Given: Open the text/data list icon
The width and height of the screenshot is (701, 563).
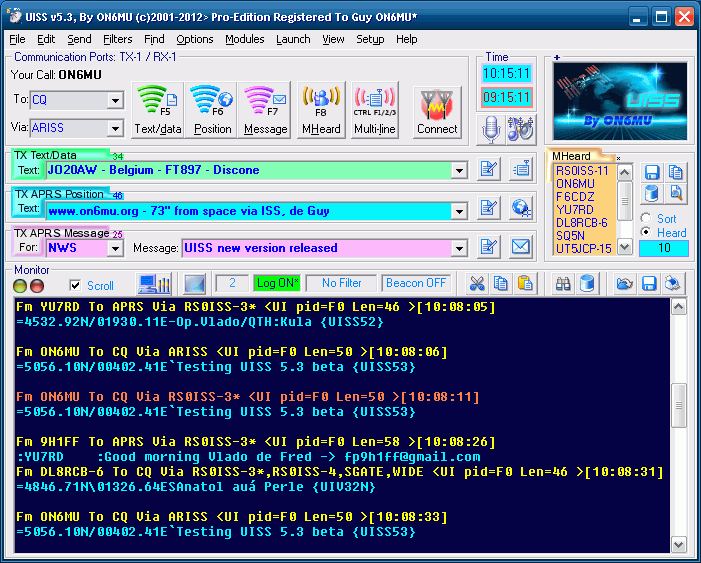Looking at the screenshot, I should coord(521,169).
